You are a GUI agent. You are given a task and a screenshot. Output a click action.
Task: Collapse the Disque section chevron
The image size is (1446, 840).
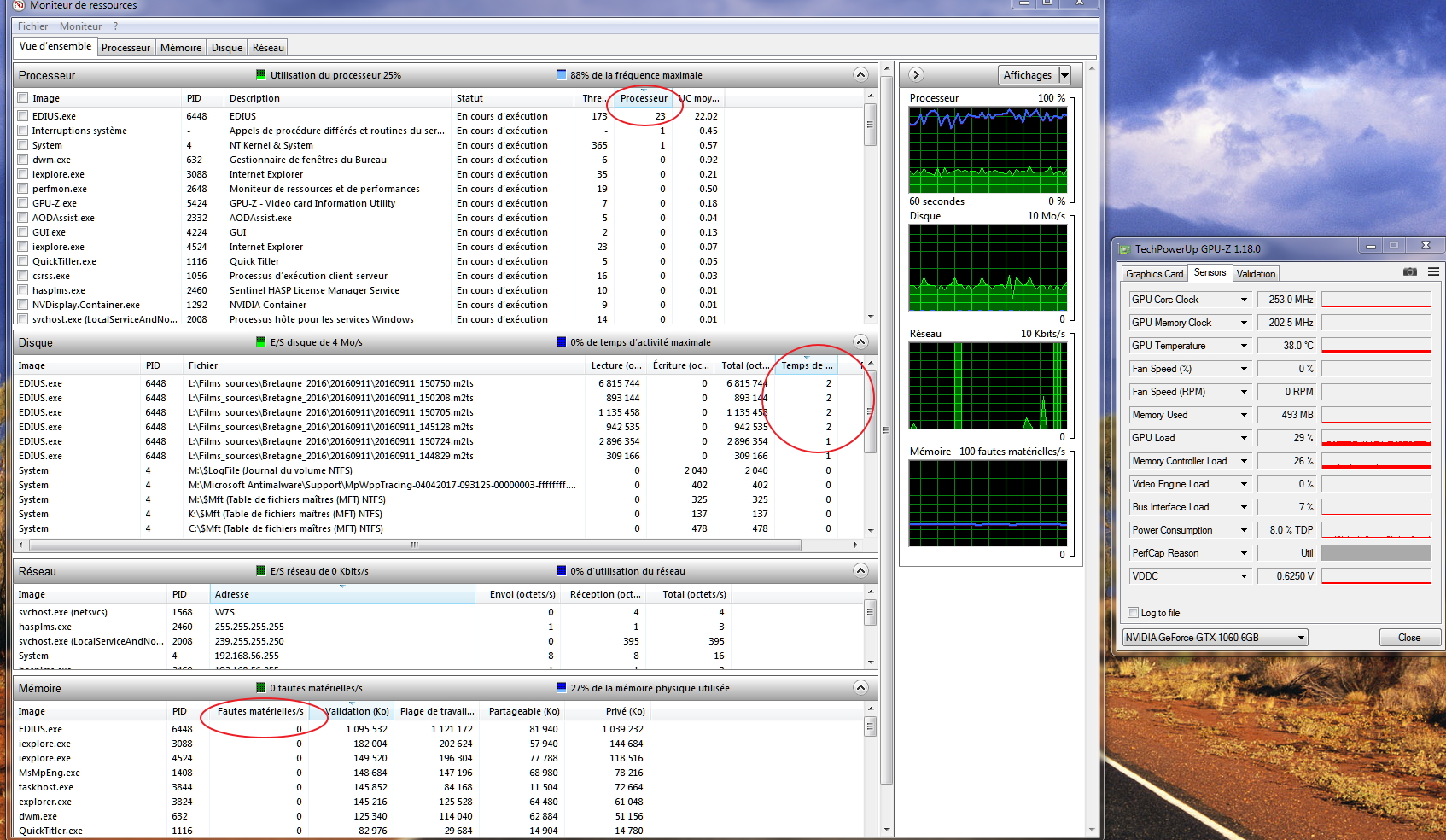point(860,342)
